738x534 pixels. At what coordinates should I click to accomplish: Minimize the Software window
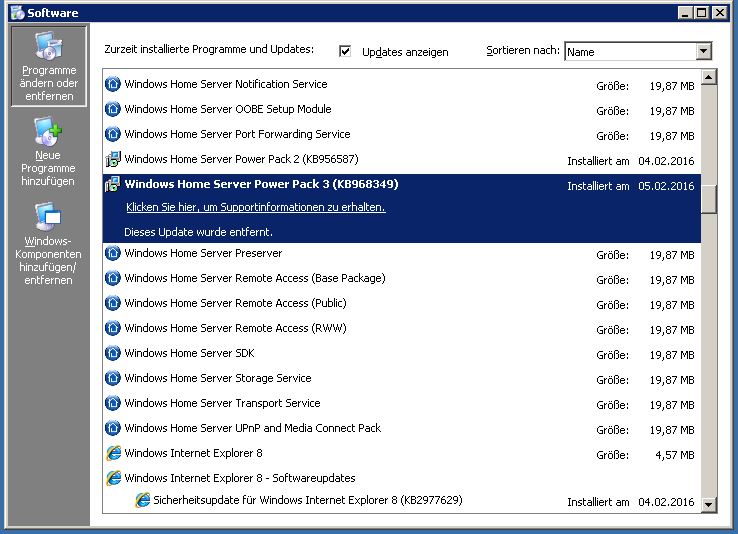click(x=685, y=13)
